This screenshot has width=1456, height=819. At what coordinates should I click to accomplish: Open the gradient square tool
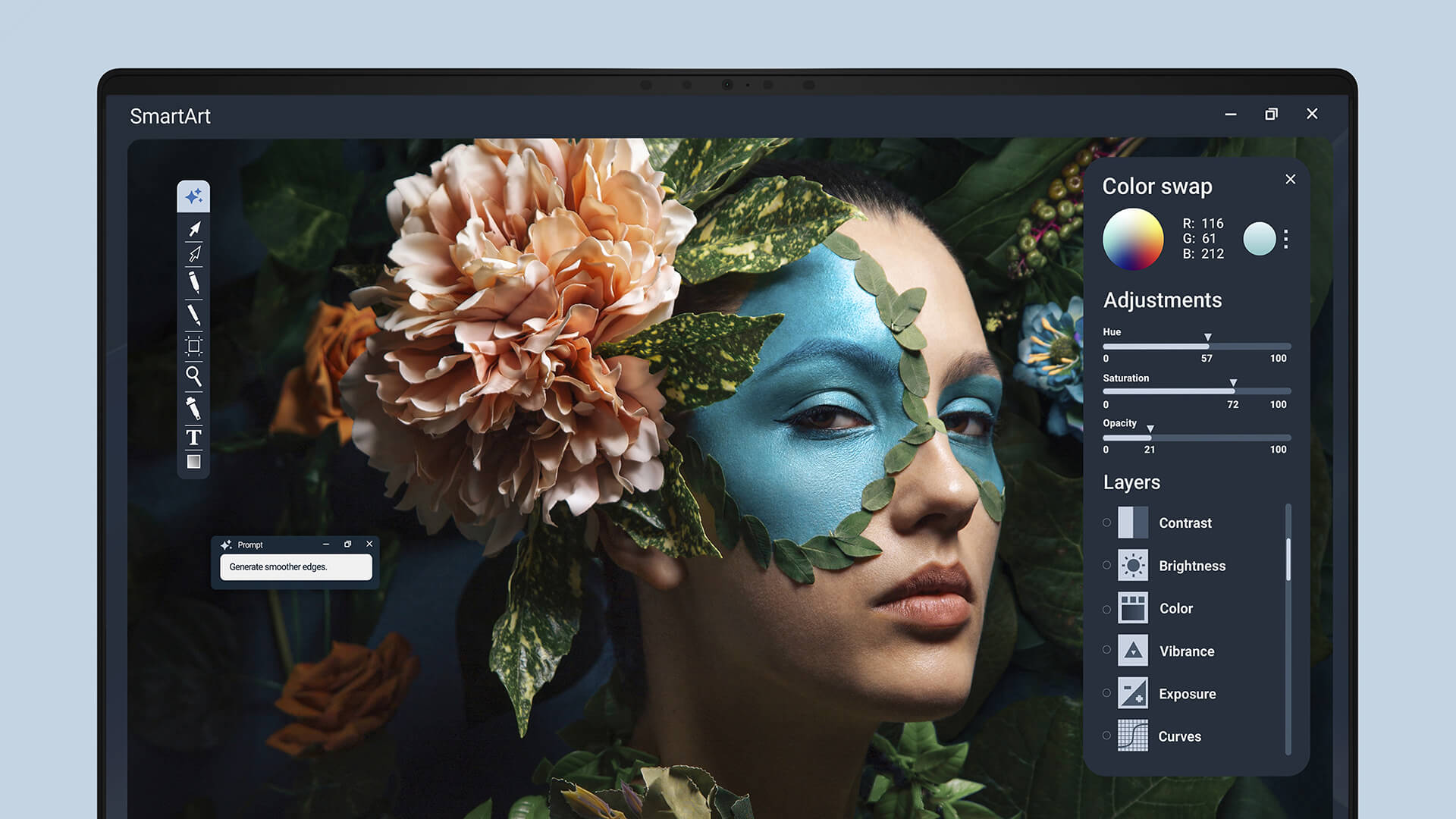[193, 462]
